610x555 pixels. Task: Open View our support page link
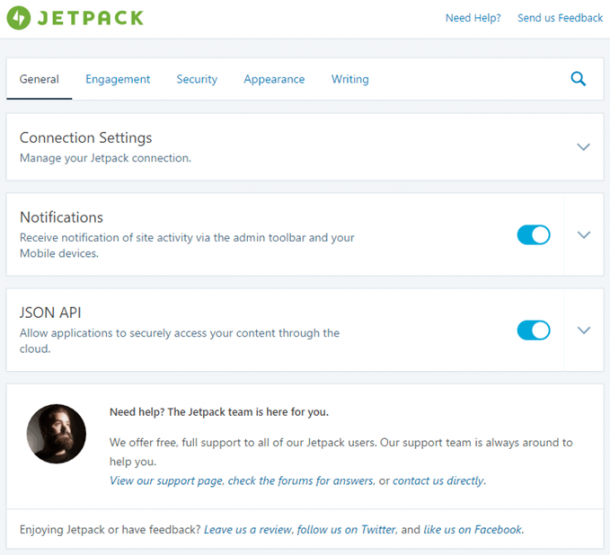point(167,481)
